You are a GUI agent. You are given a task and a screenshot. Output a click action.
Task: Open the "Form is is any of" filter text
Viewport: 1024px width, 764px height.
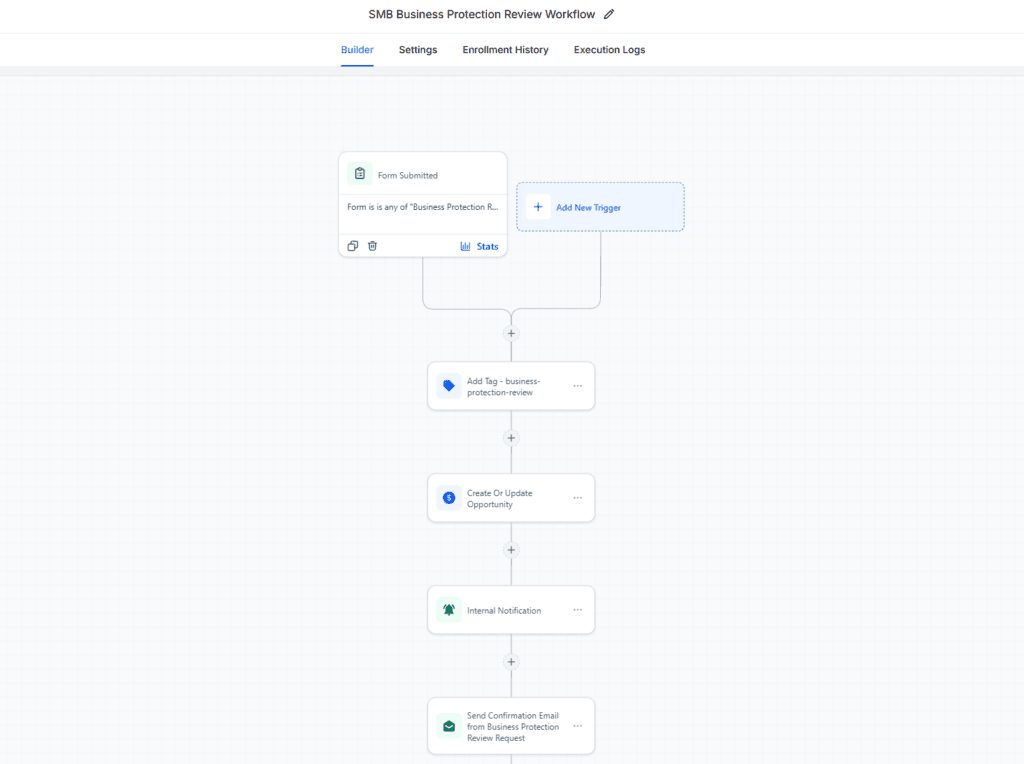(423, 207)
